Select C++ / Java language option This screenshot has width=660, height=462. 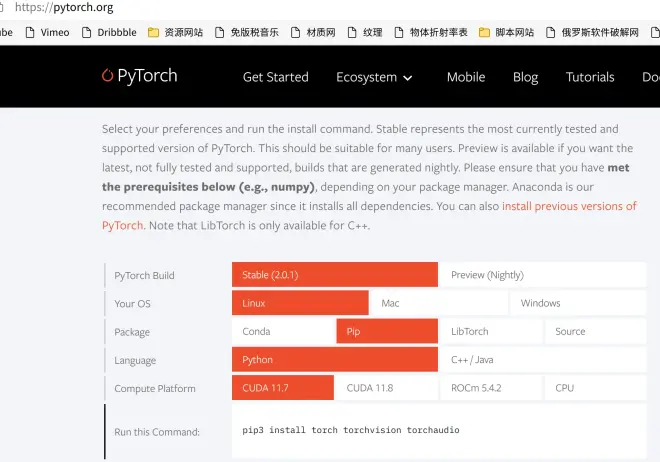point(542,359)
